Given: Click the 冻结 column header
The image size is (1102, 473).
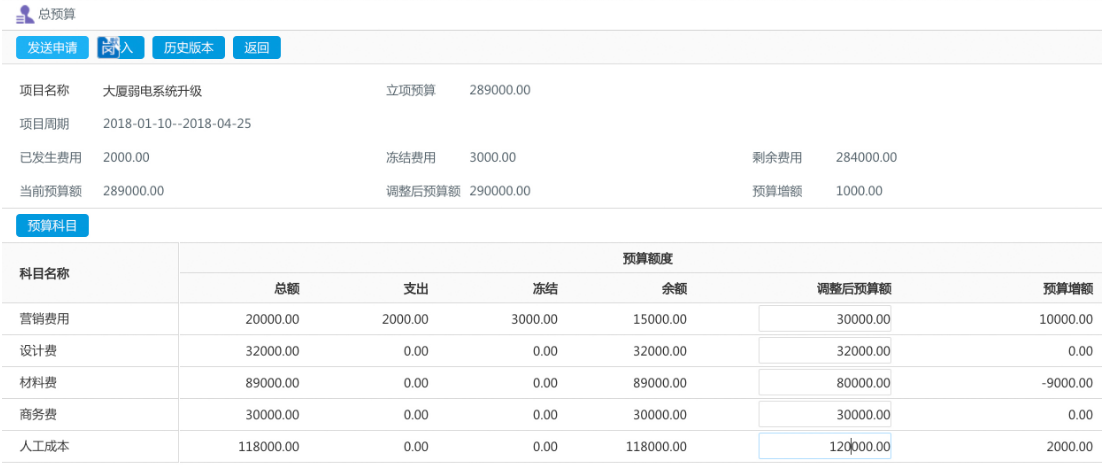Looking at the screenshot, I should 545,289.
